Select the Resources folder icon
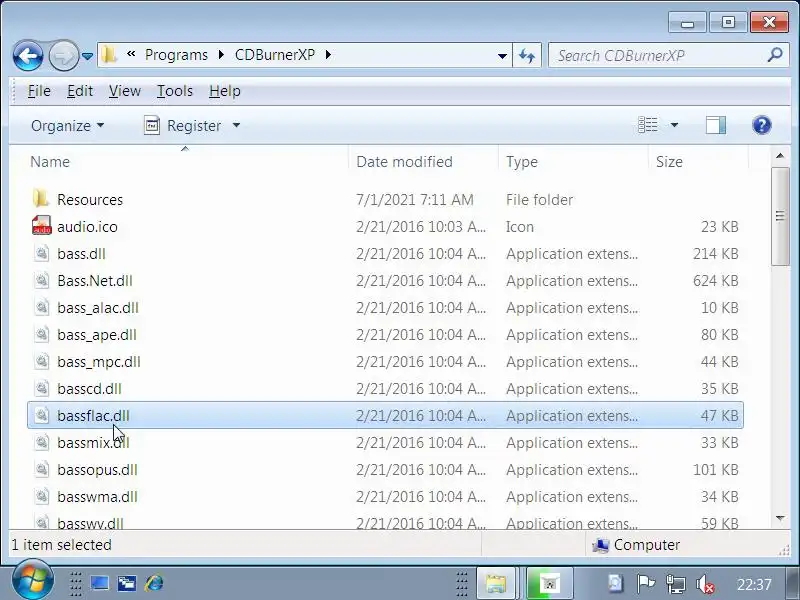The image size is (800, 600). (41, 198)
